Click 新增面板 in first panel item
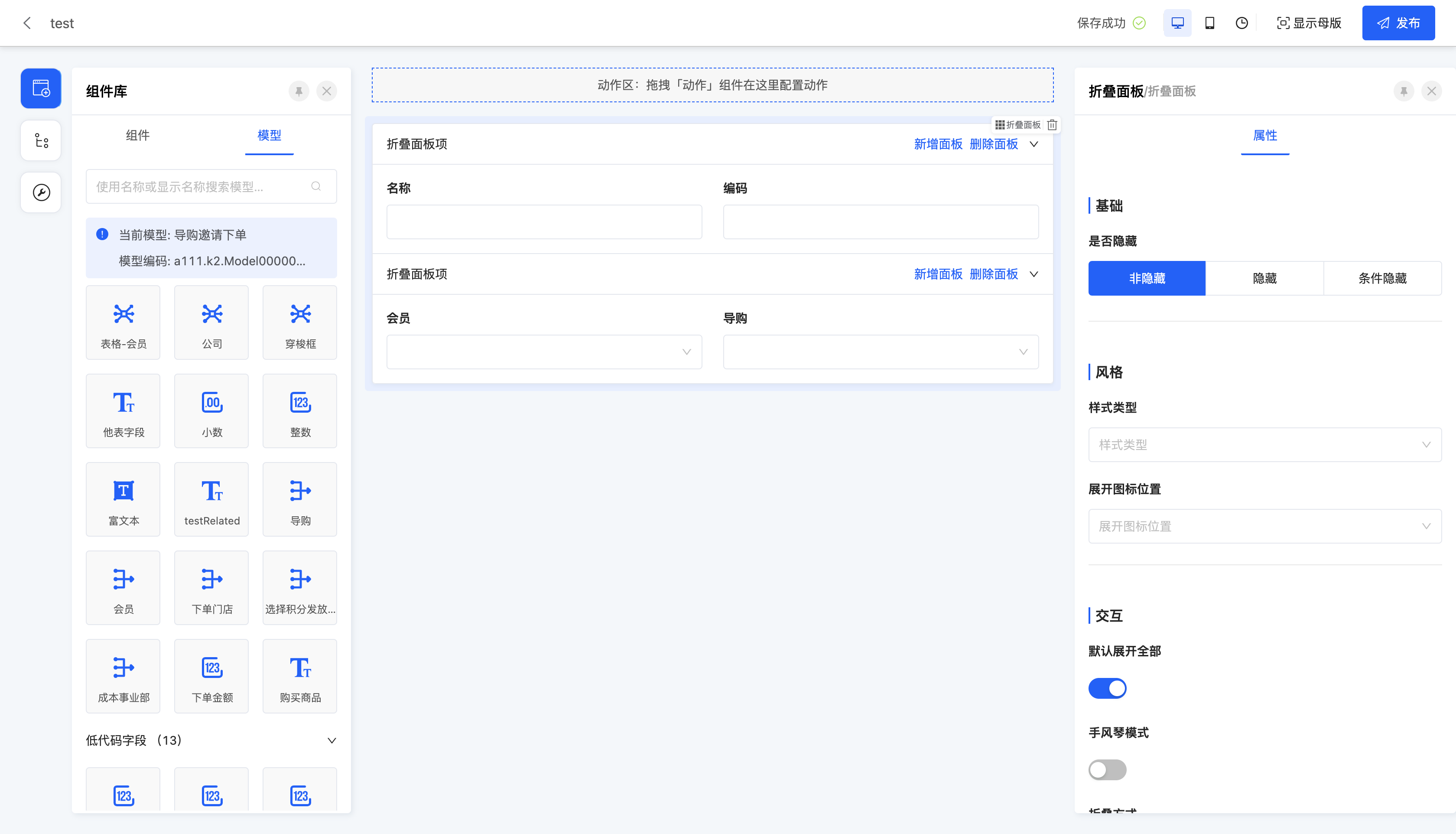The height and width of the screenshot is (834, 1456). tap(938, 144)
